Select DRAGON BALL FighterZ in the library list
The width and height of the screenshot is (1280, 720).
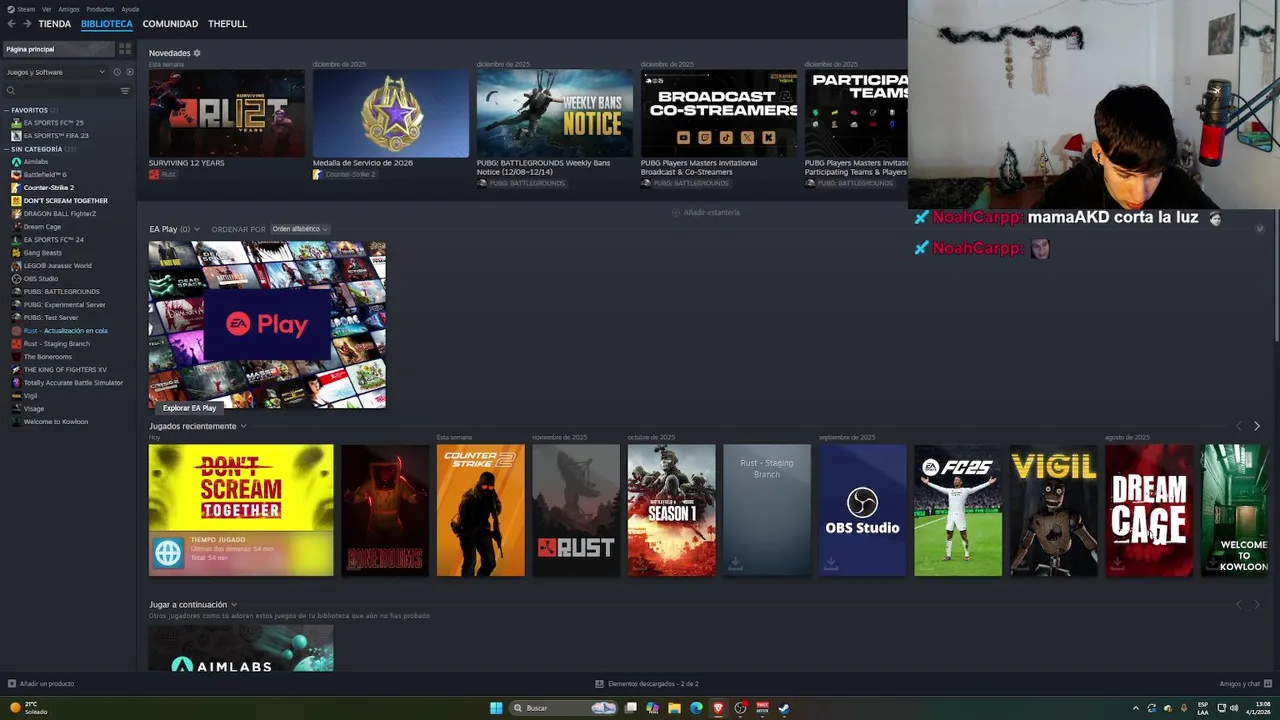pyautogui.click(x=60, y=214)
